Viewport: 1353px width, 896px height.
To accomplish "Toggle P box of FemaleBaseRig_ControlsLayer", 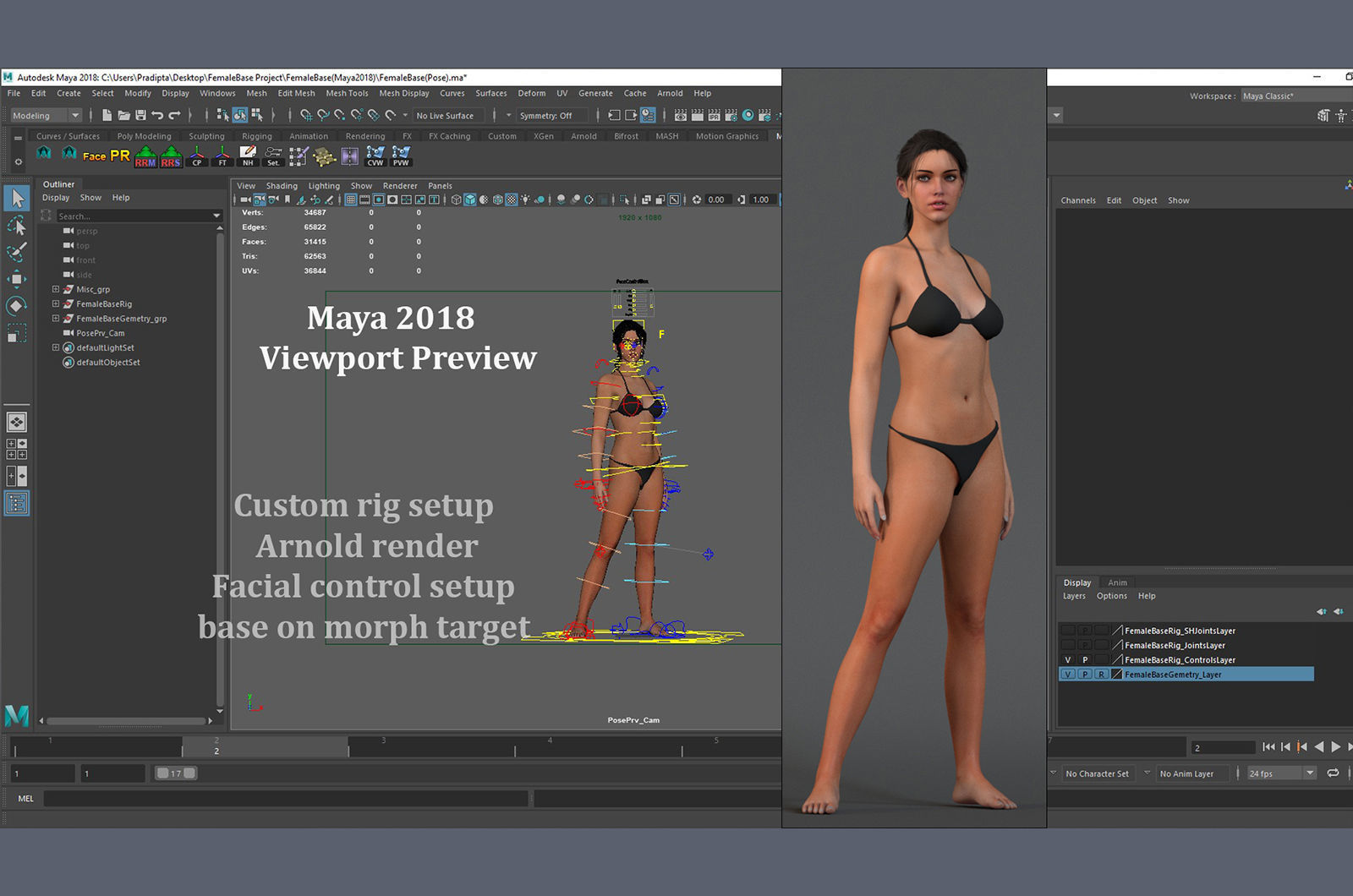I will click(x=1085, y=660).
